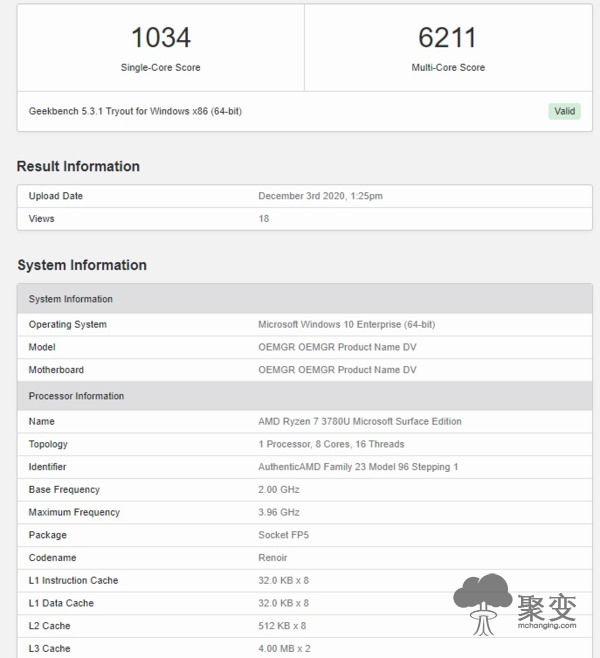600x658 pixels.
Task: Select L1 Instruction Cache value 32.0 KB x 8
Action: [284, 580]
